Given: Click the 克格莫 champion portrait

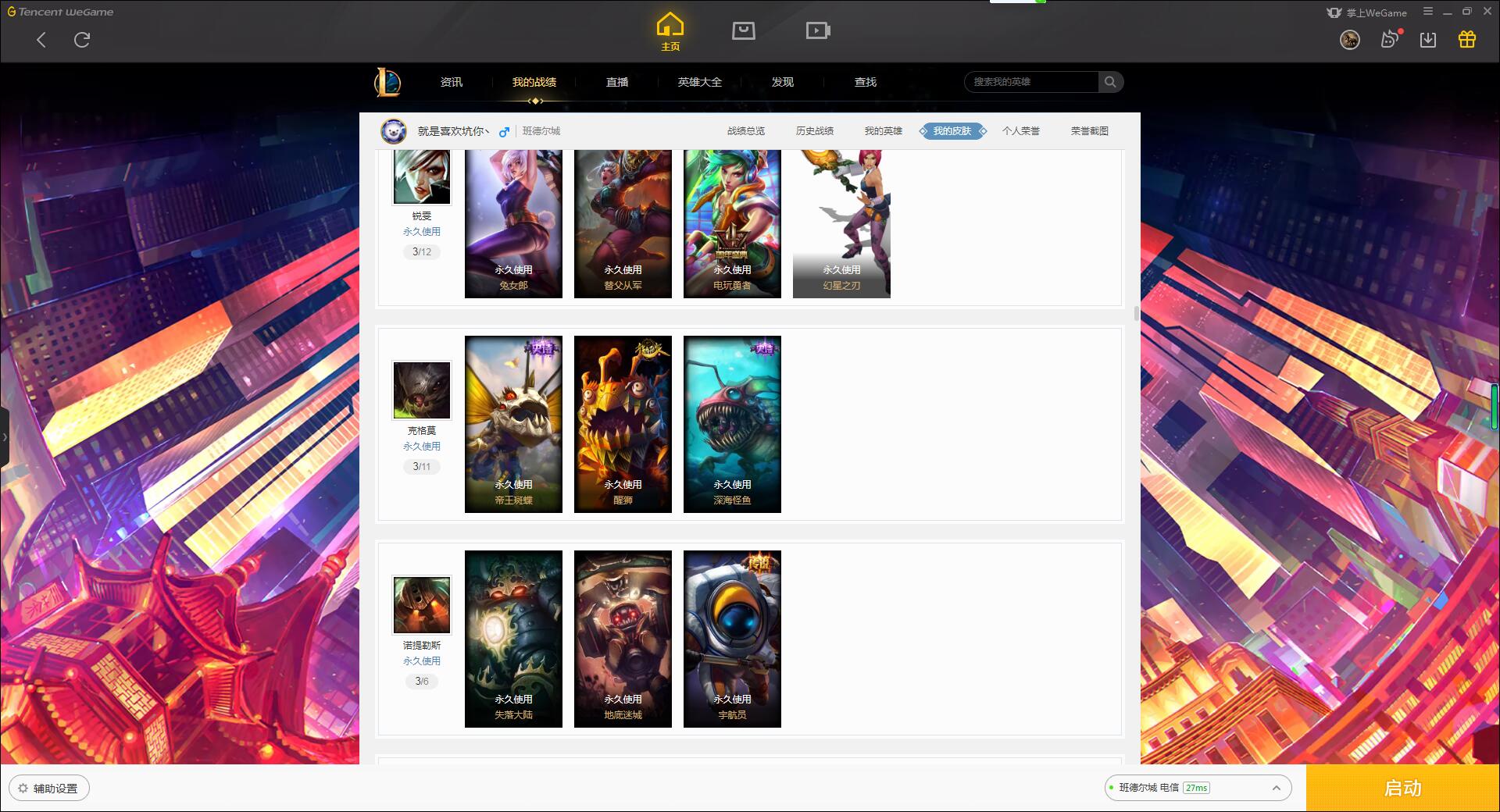Looking at the screenshot, I should pos(422,390).
